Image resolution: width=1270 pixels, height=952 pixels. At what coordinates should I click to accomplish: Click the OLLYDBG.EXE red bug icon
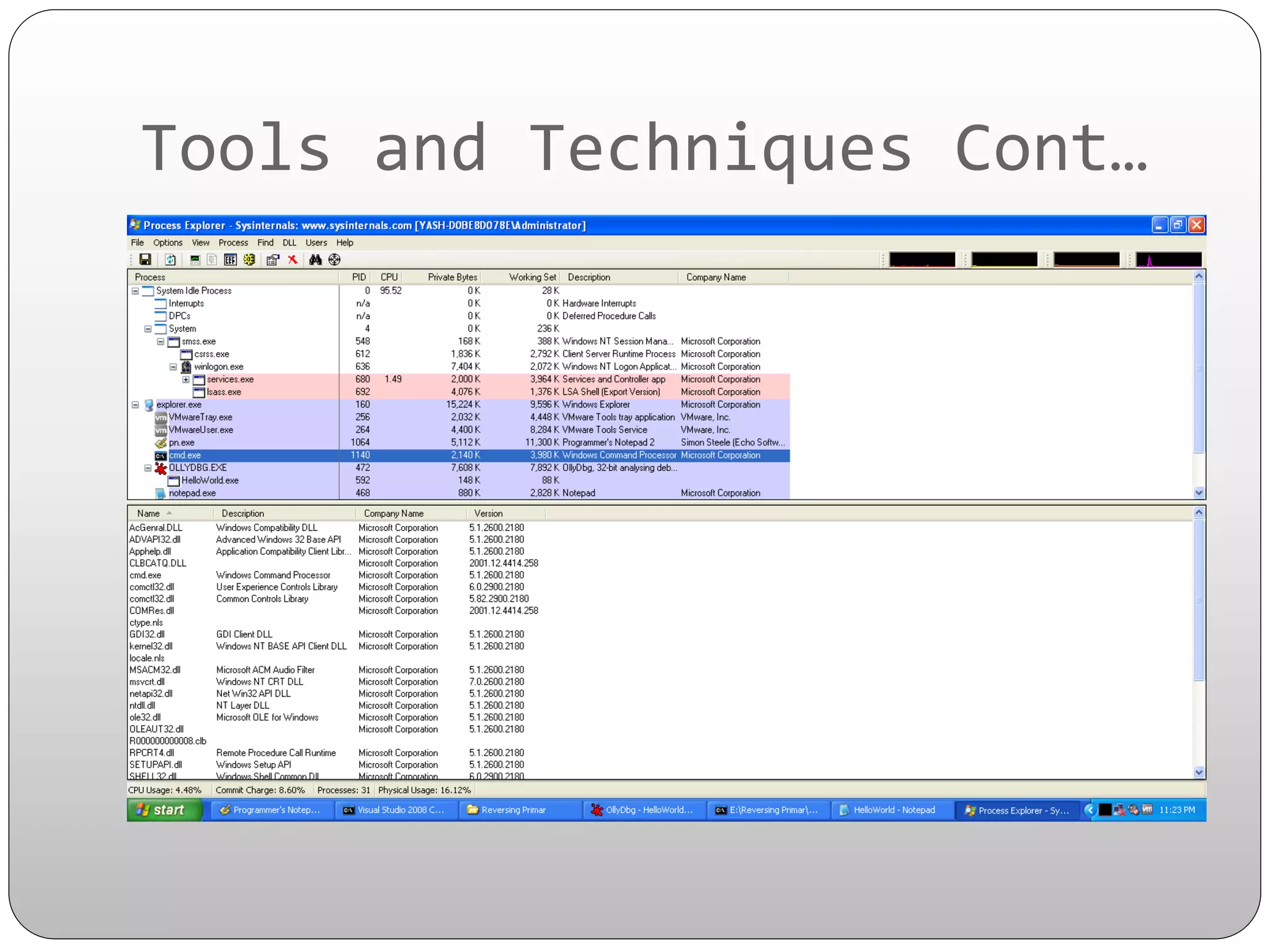[161, 468]
